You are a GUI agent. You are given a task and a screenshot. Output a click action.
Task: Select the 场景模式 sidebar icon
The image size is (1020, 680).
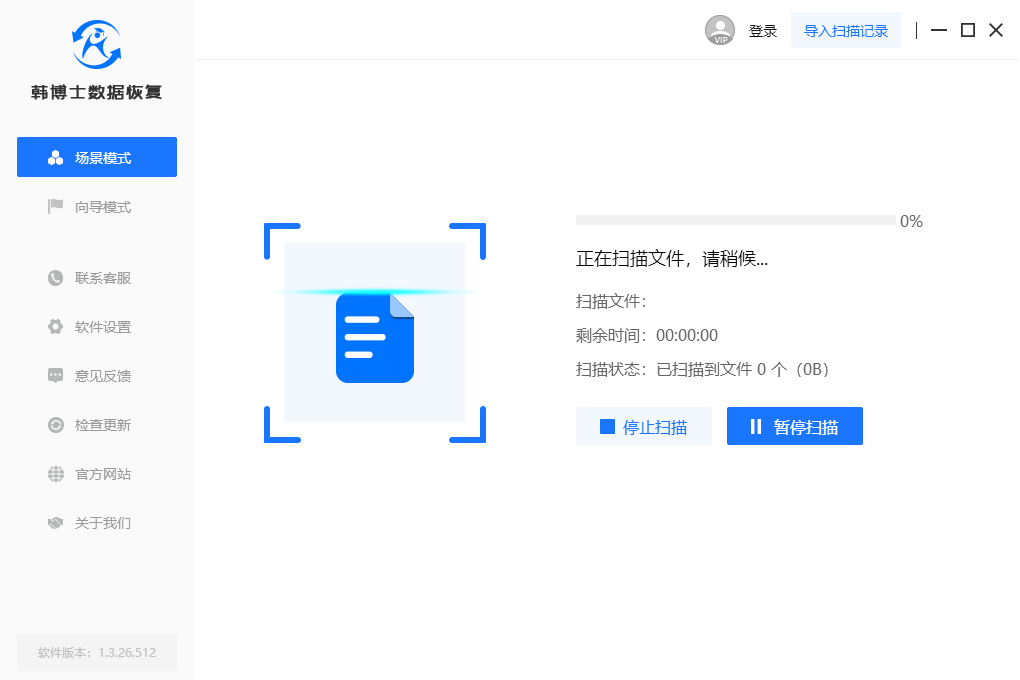(55, 157)
